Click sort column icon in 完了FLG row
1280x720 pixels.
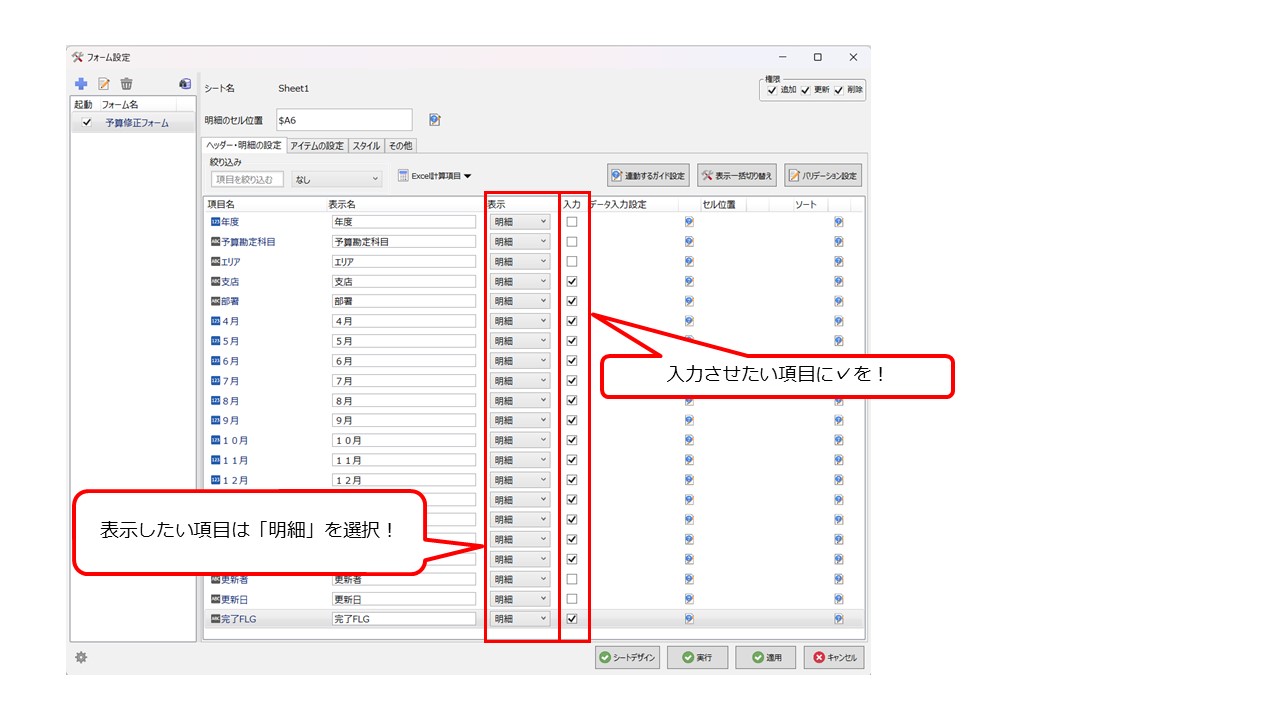click(838, 619)
